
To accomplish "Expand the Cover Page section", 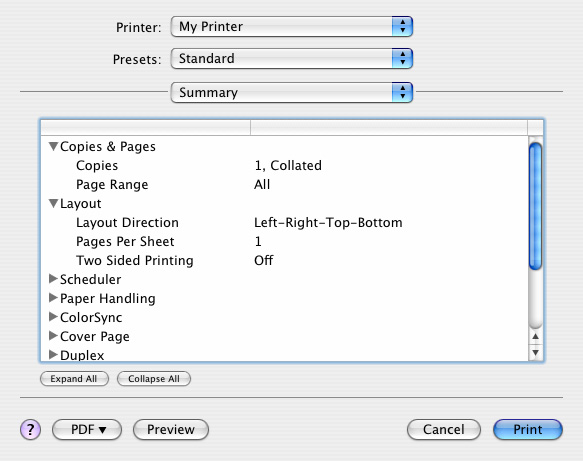I will point(53,336).
